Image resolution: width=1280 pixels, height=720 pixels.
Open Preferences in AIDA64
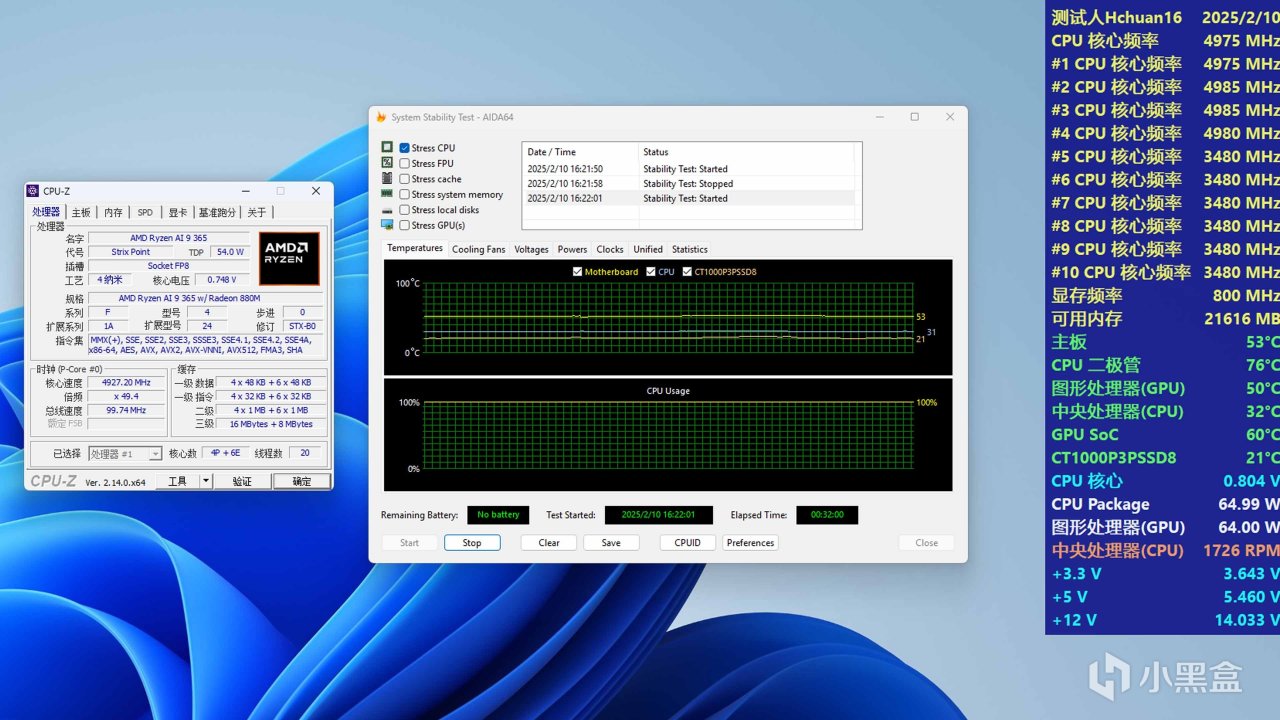(x=750, y=543)
